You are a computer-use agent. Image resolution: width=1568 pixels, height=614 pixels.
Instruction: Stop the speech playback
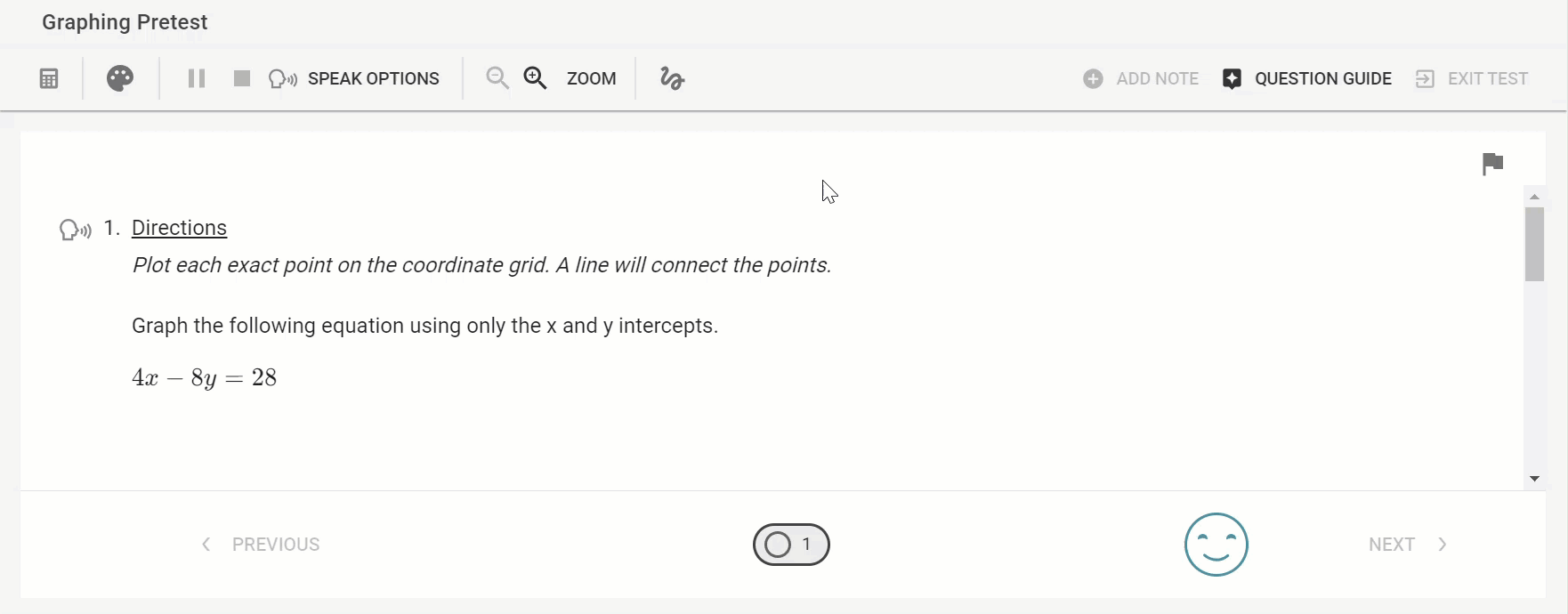point(241,78)
